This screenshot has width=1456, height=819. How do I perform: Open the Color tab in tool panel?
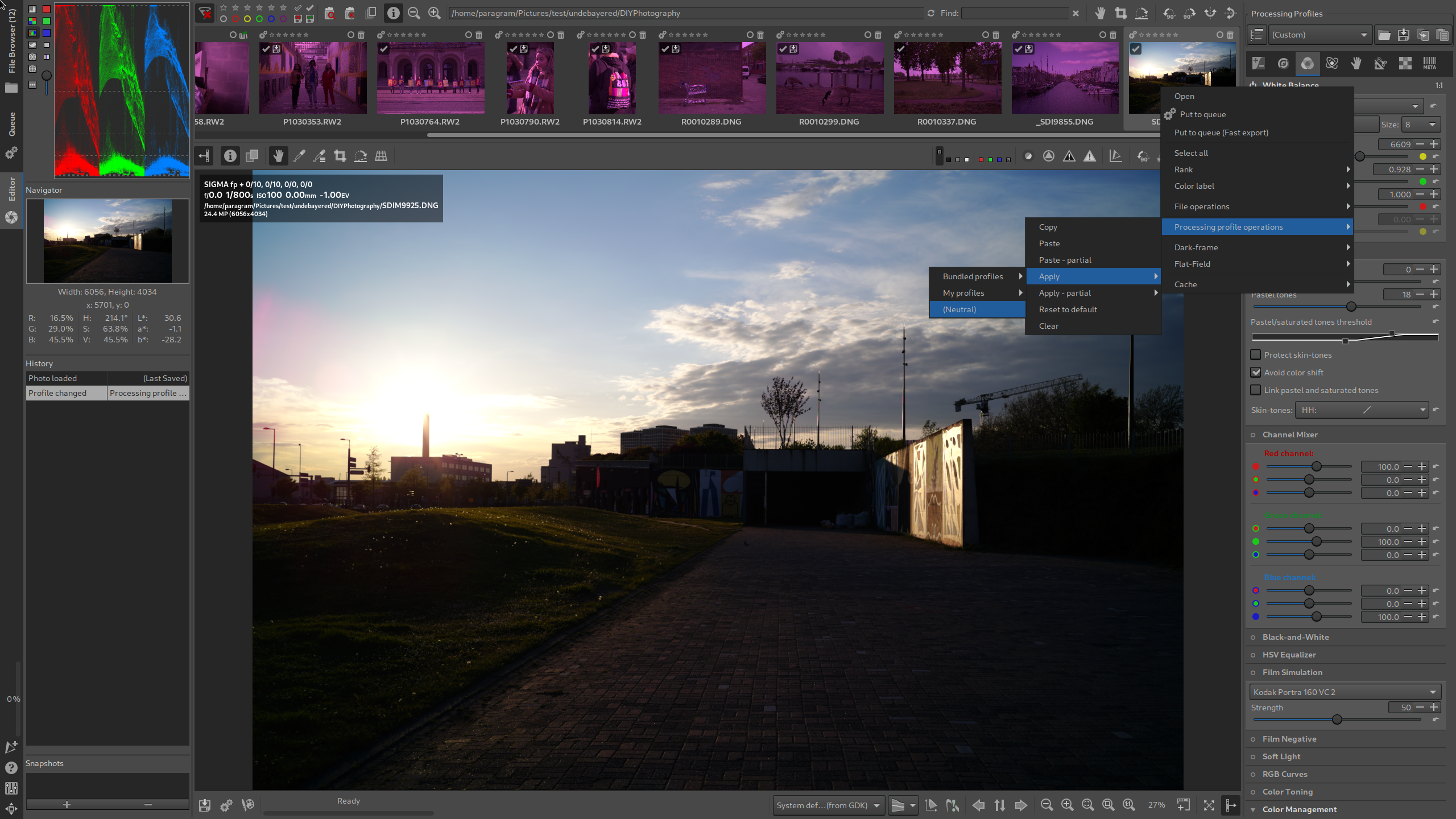point(1308,64)
